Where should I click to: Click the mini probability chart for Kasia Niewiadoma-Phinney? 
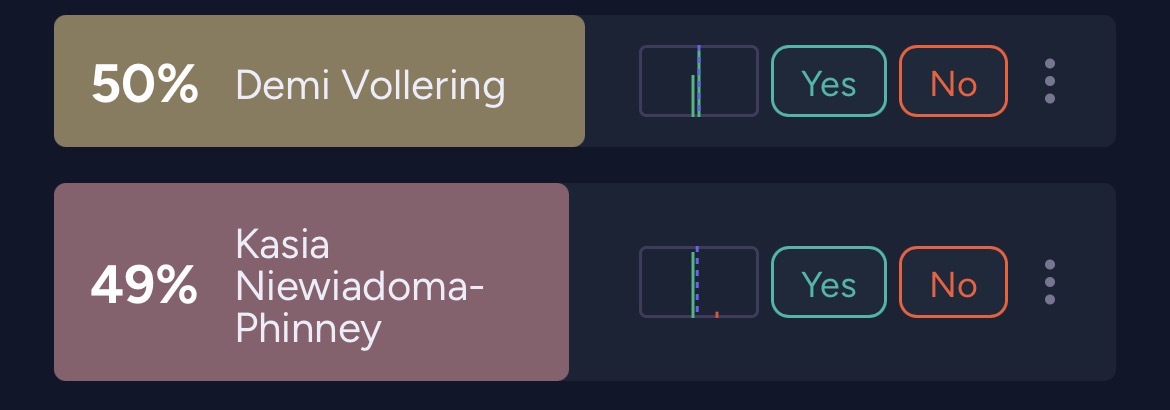coord(698,282)
